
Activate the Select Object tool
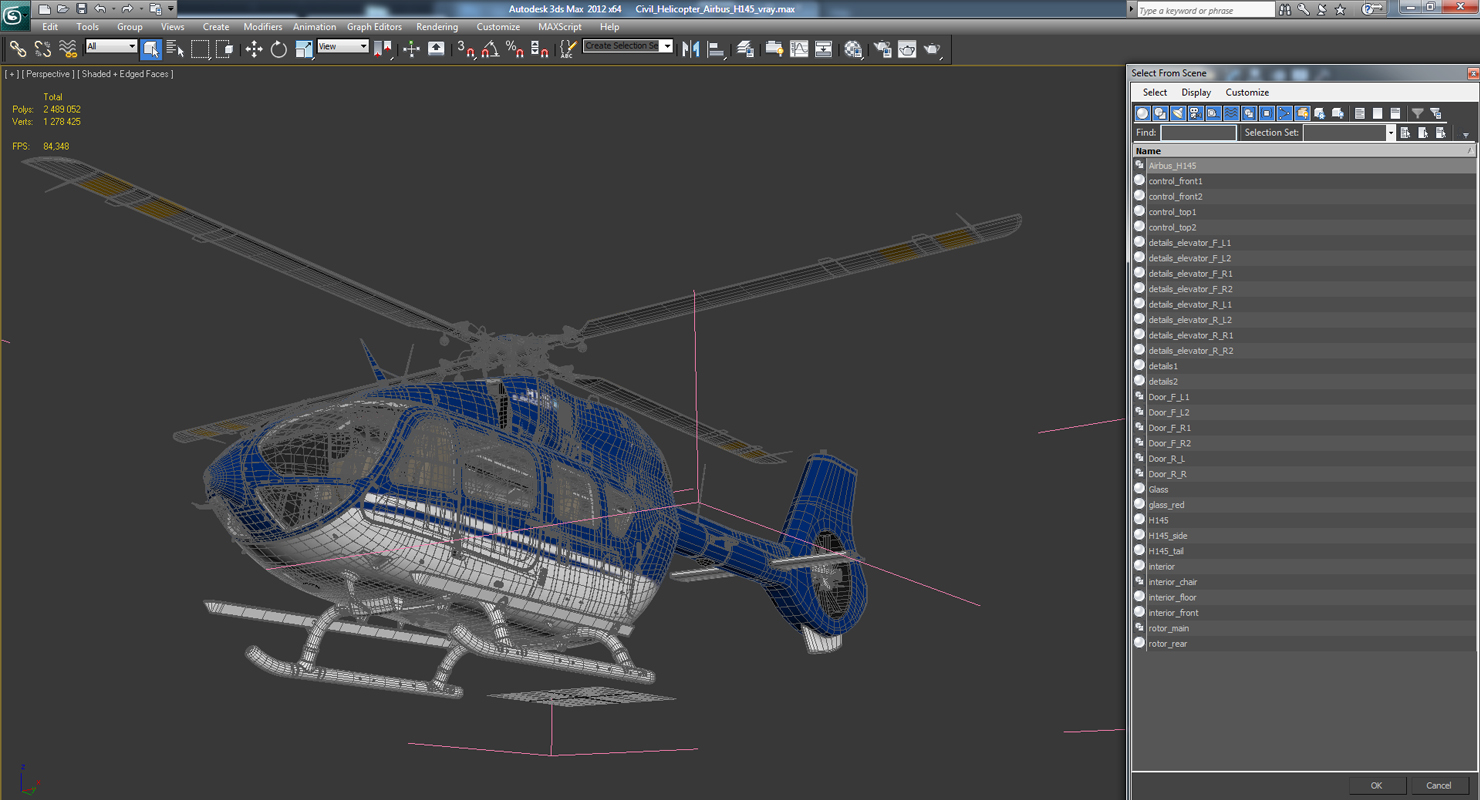point(151,49)
